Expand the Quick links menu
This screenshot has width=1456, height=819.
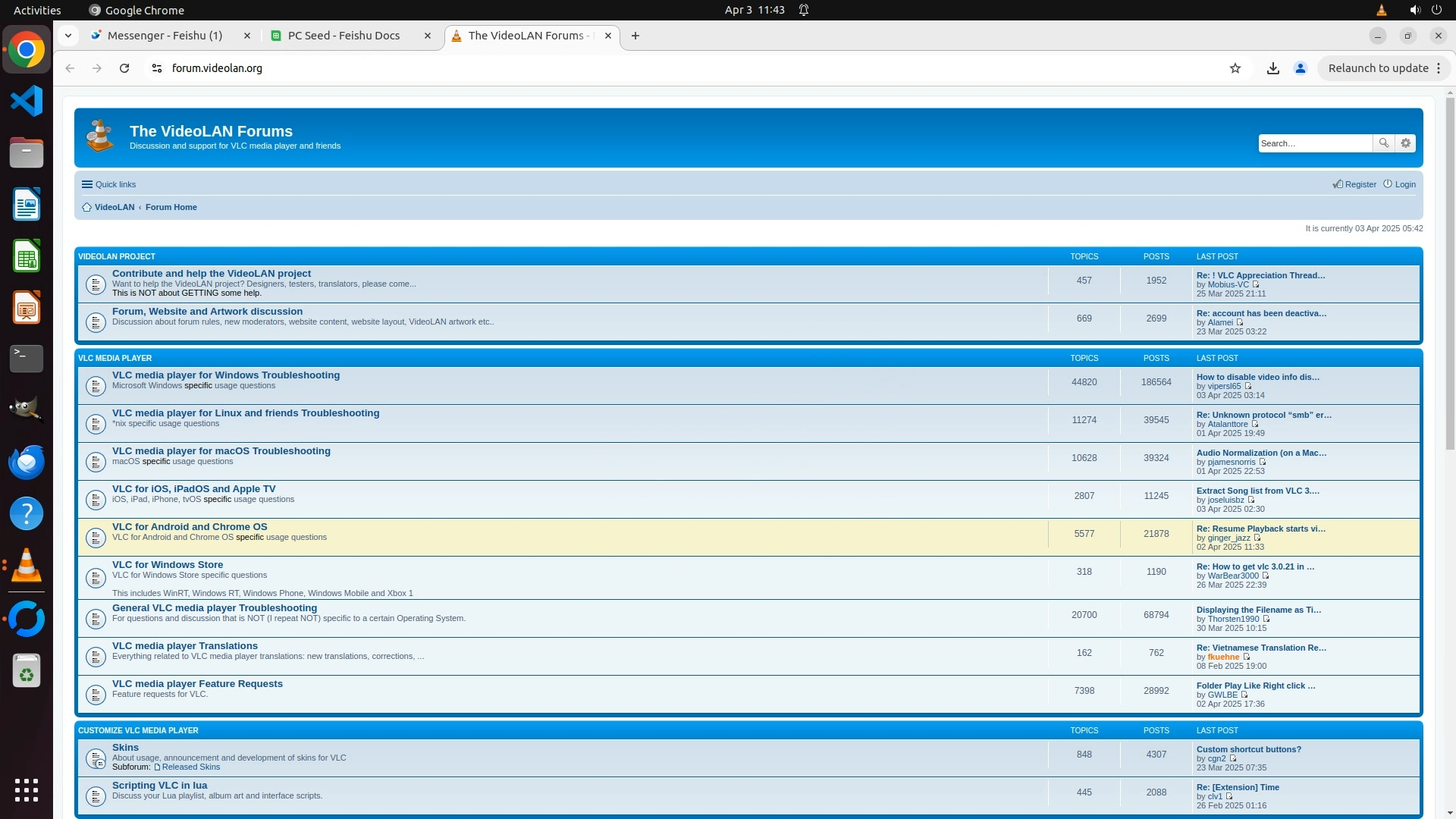(108, 184)
